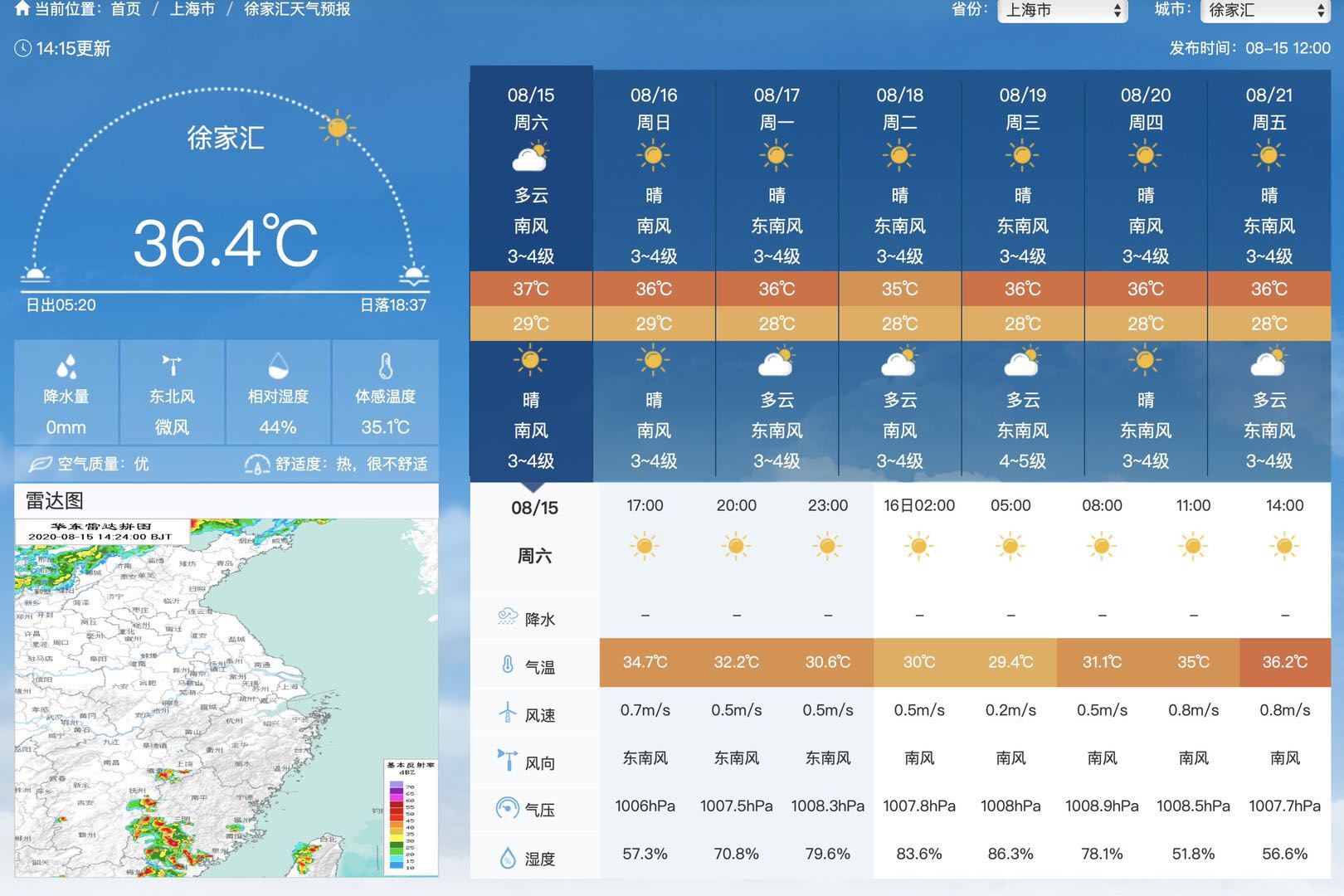Click the air quality leaf icon
The image size is (1344, 896).
click(x=40, y=464)
